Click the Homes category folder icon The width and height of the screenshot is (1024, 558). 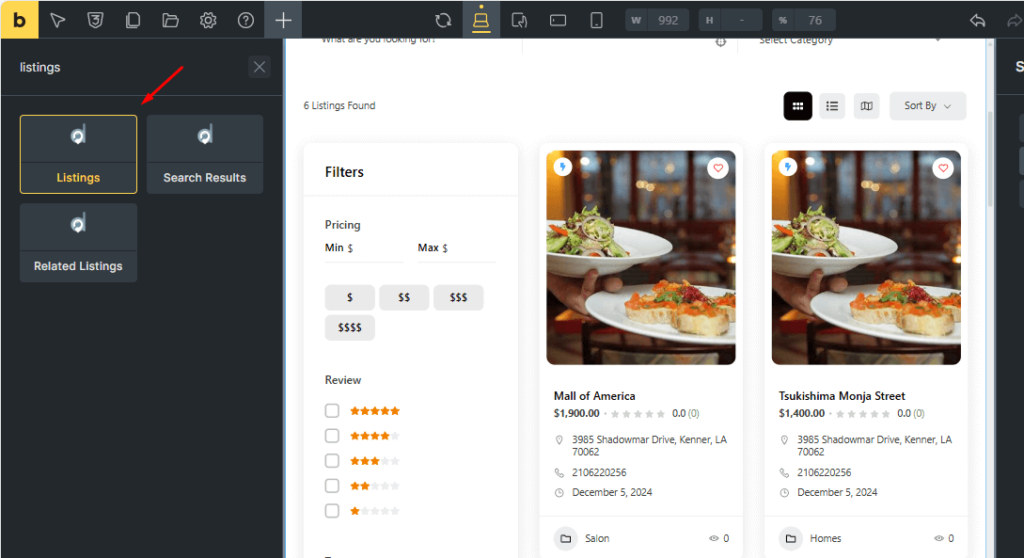coord(791,538)
